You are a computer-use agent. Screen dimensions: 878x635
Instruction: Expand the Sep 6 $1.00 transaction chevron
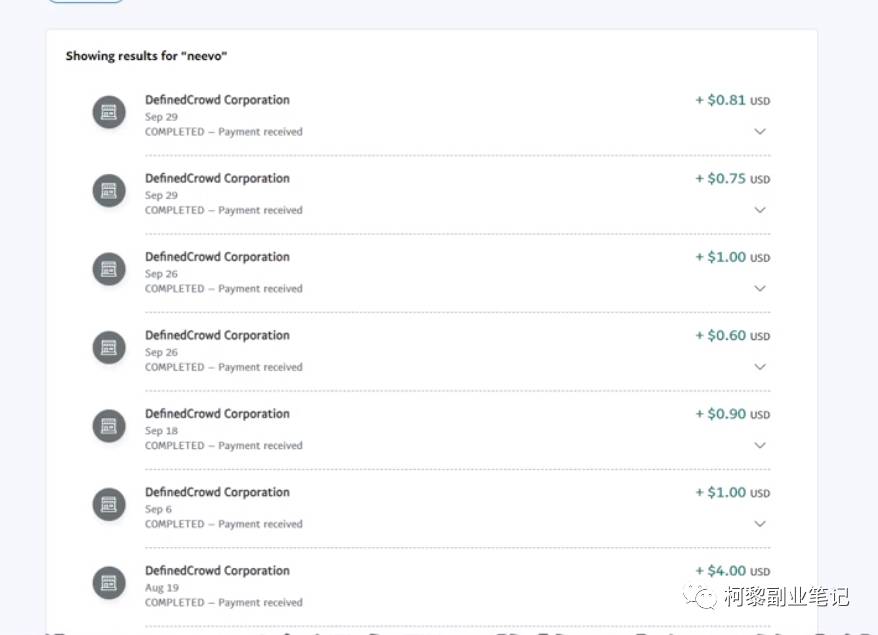pyautogui.click(x=760, y=524)
